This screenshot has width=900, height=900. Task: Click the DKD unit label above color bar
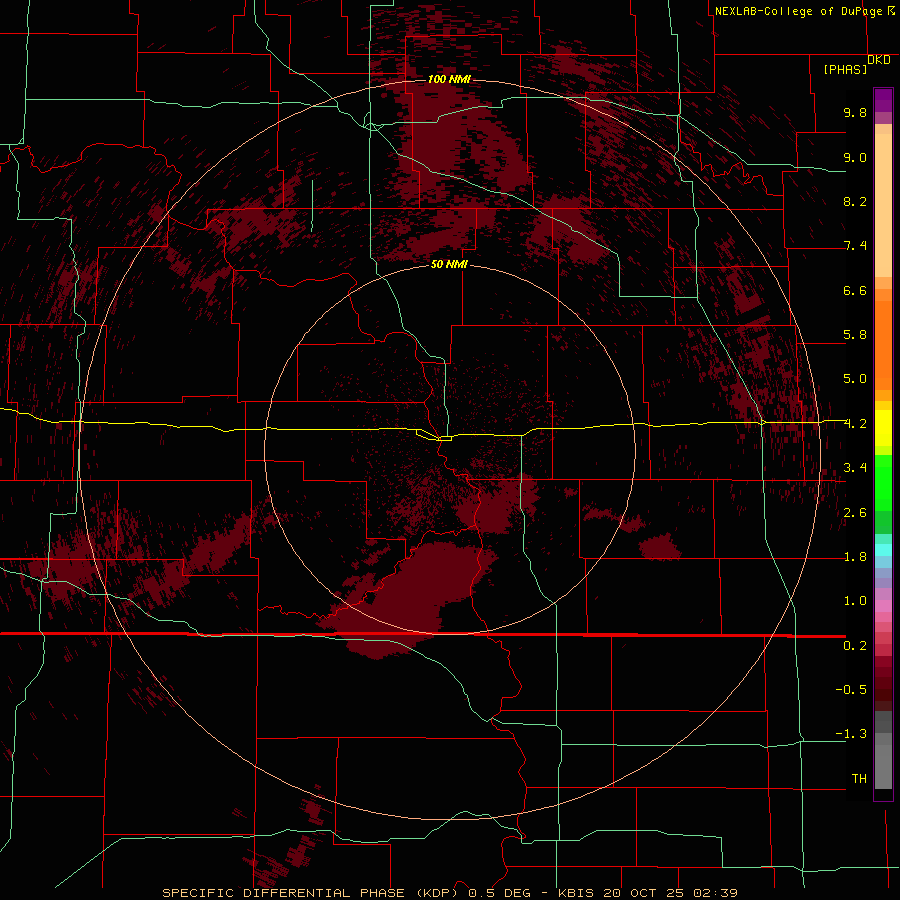tap(879, 60)
